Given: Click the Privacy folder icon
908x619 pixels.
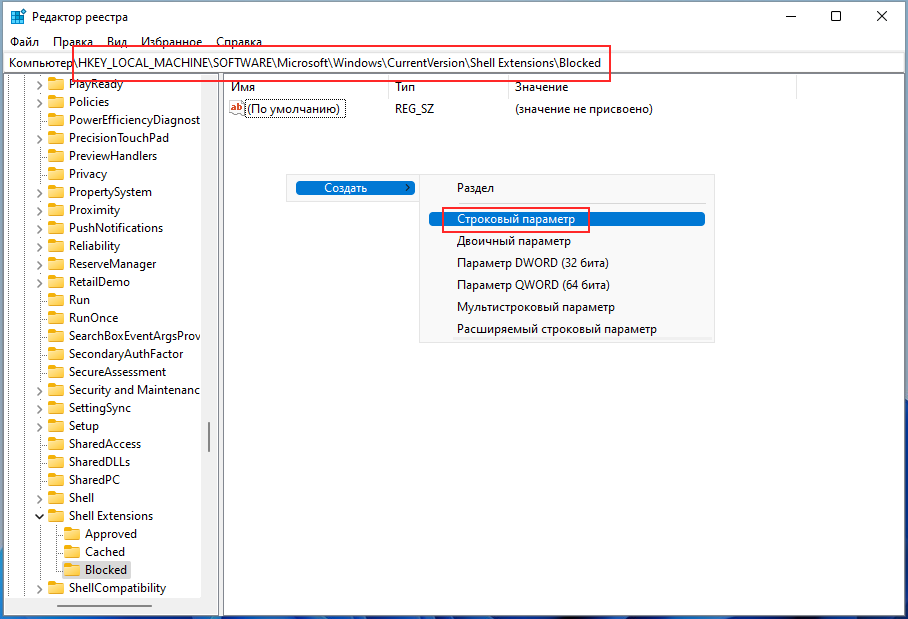Looking at the screenshot, I should (x=56, y=174).
